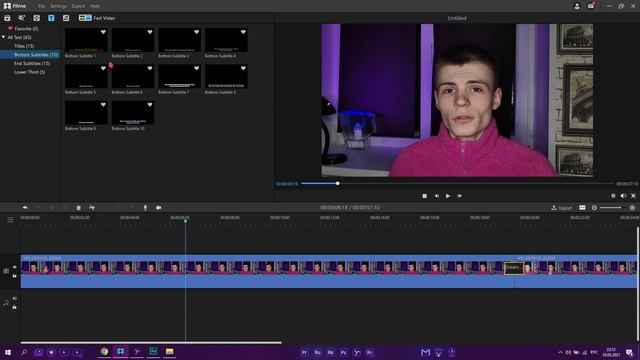Lock the audio track

15,307
